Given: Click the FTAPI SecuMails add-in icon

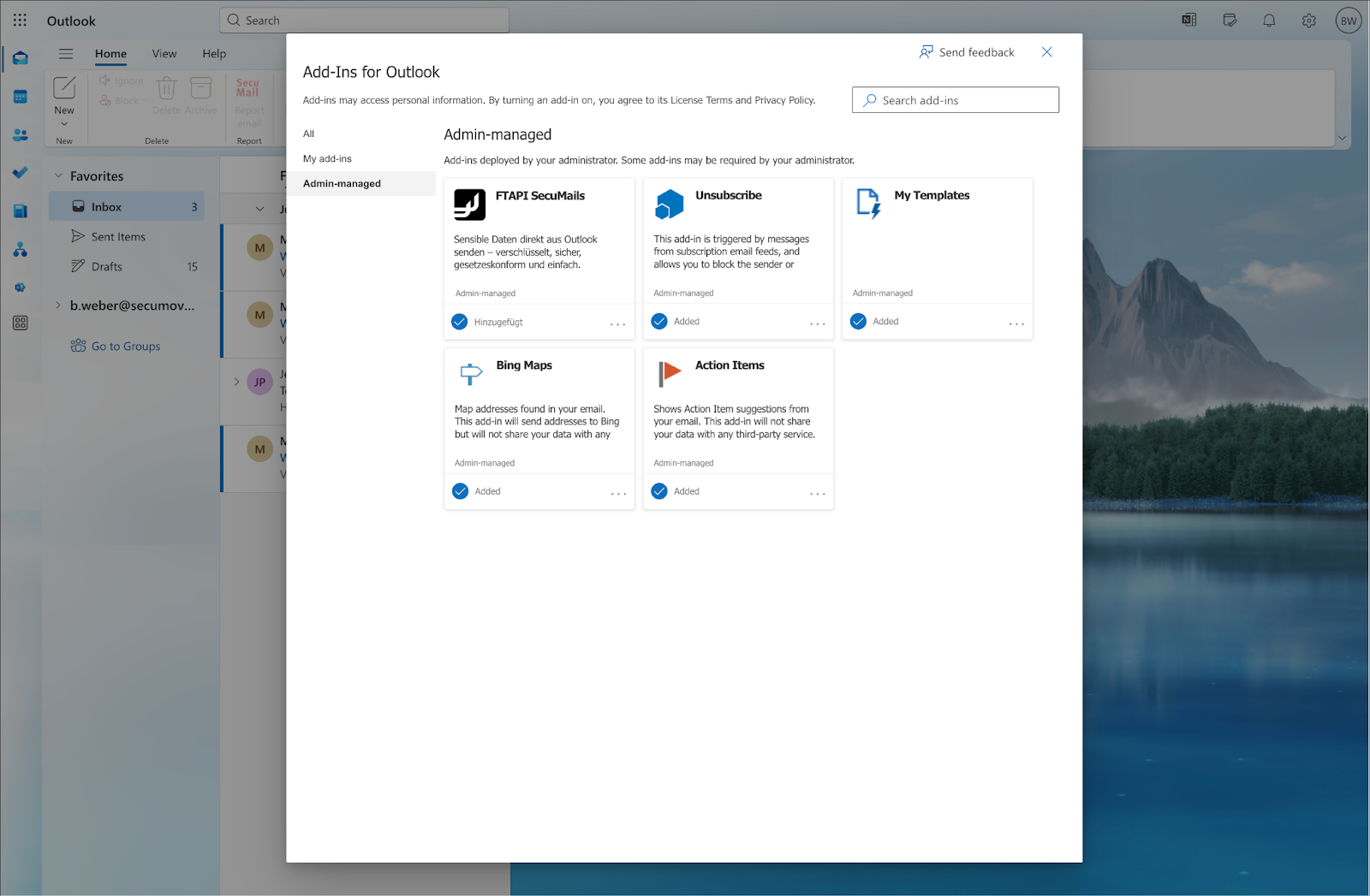Looking at the screenshot, I should point(469,205).
